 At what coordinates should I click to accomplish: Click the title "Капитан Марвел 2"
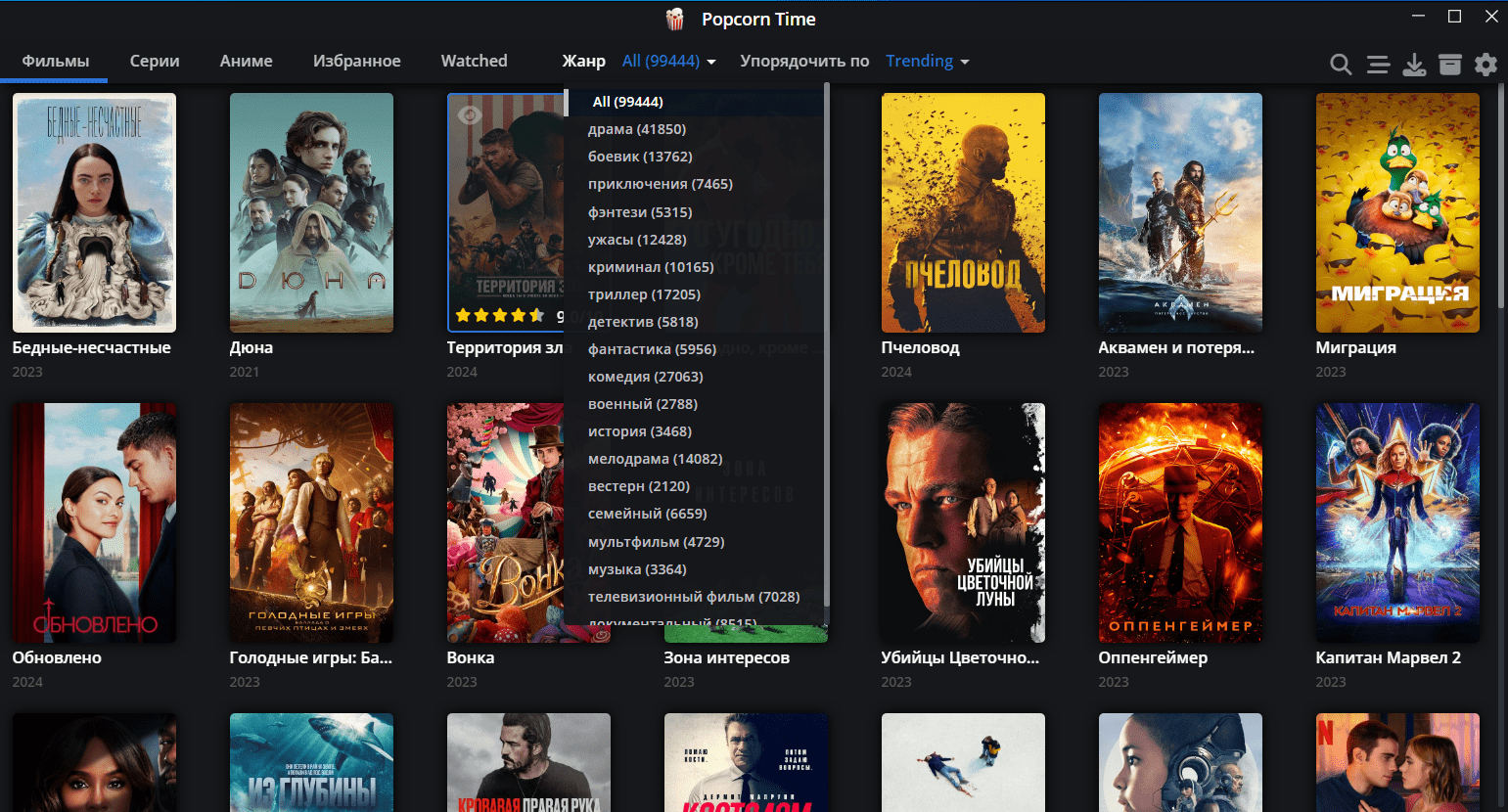(1388, 657)
